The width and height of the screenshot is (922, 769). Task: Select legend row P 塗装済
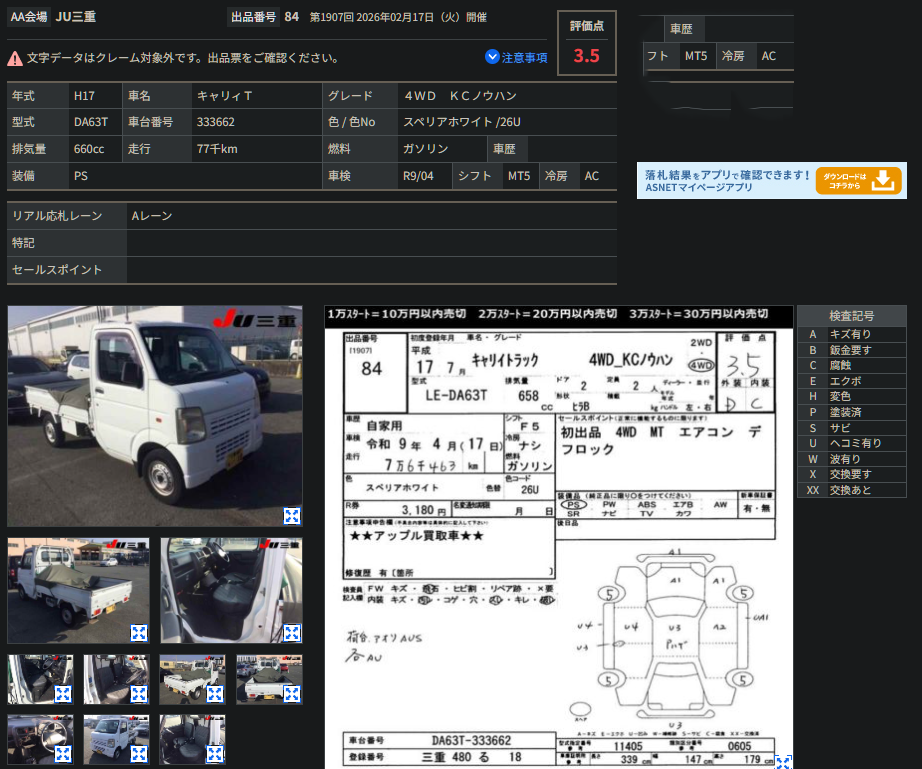(851, 412)
